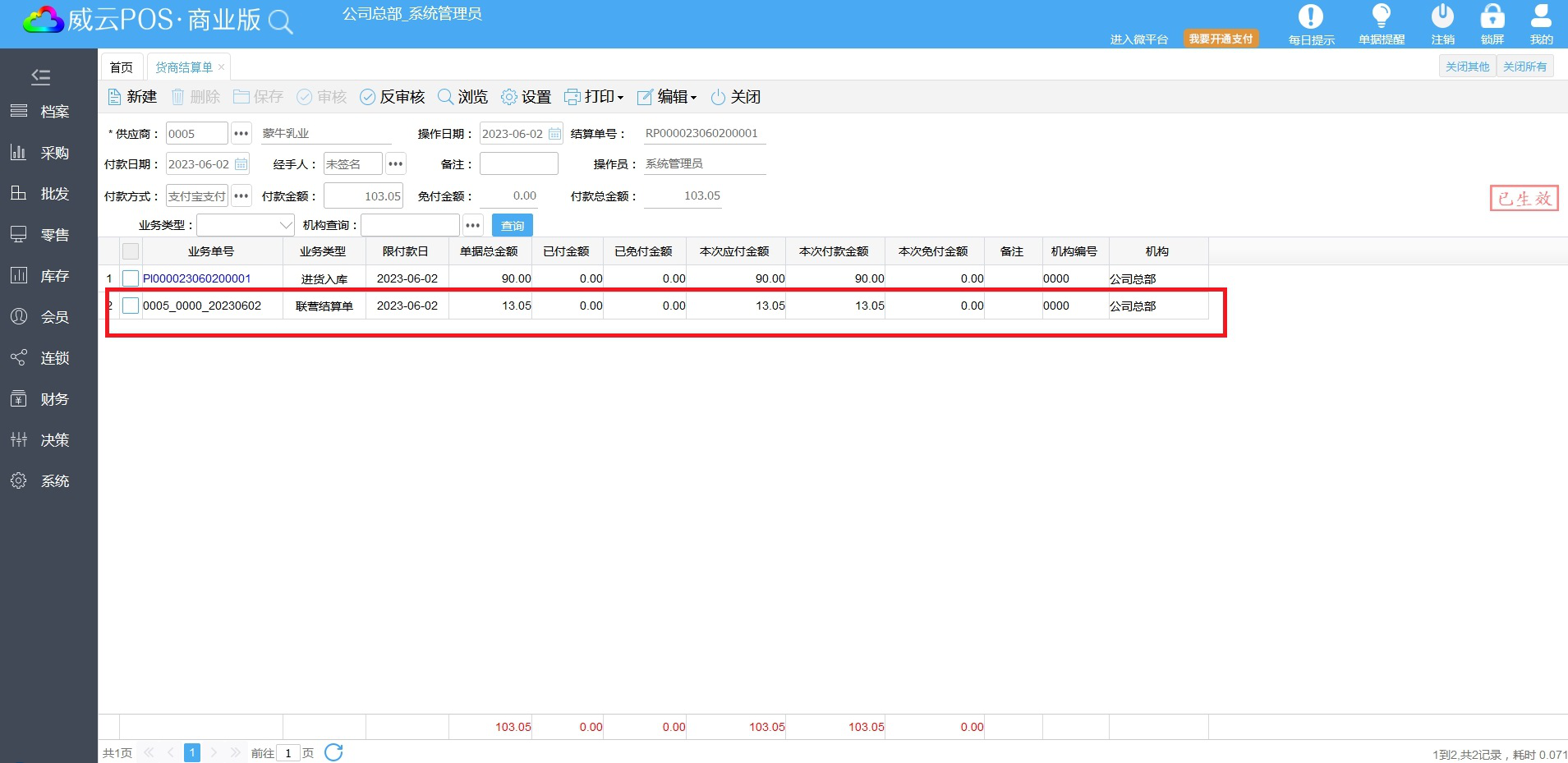Click the 单据提醒 lightbulb icon

click(1381, 17)
